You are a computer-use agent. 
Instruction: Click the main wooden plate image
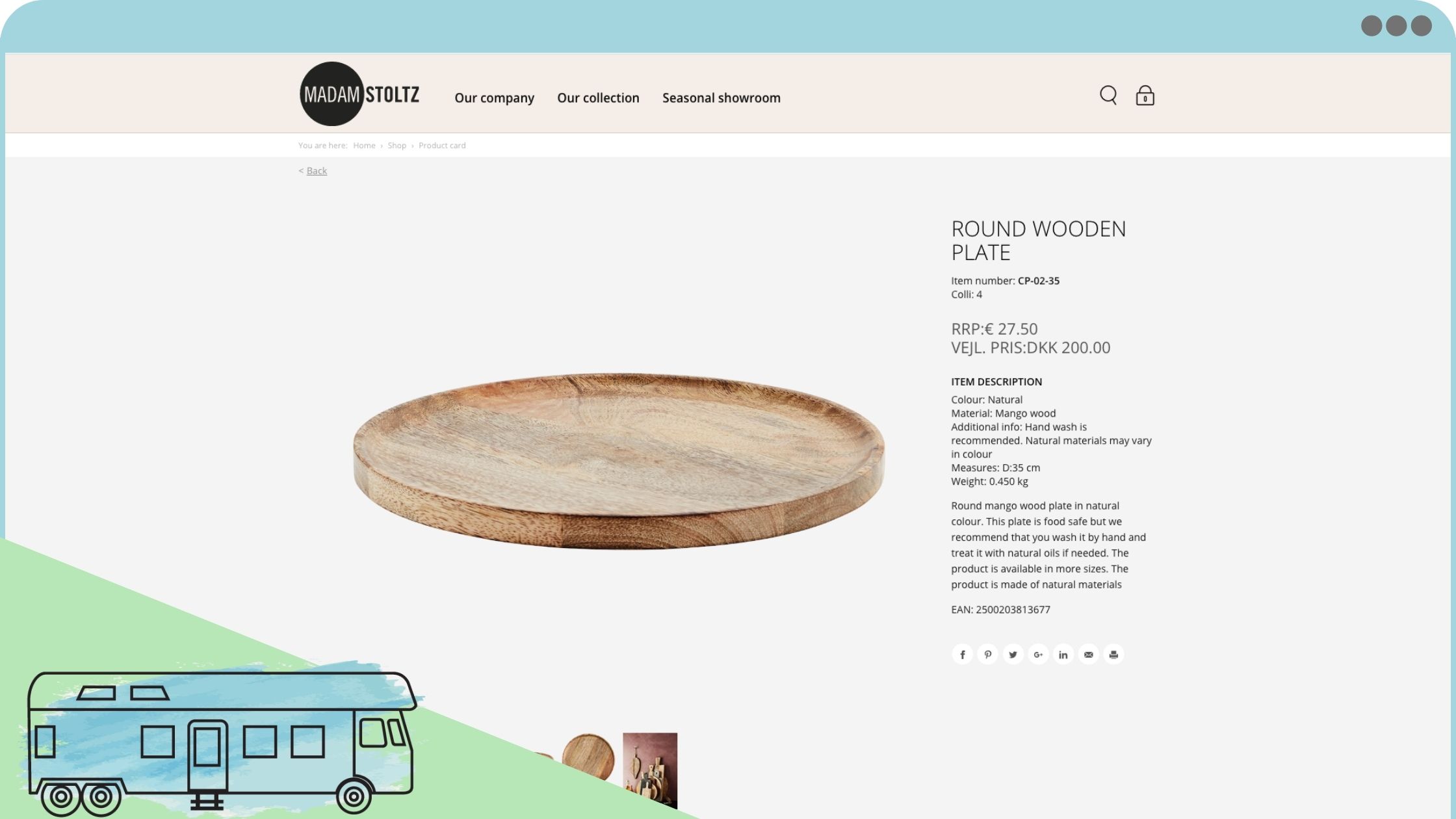(619, 461)
